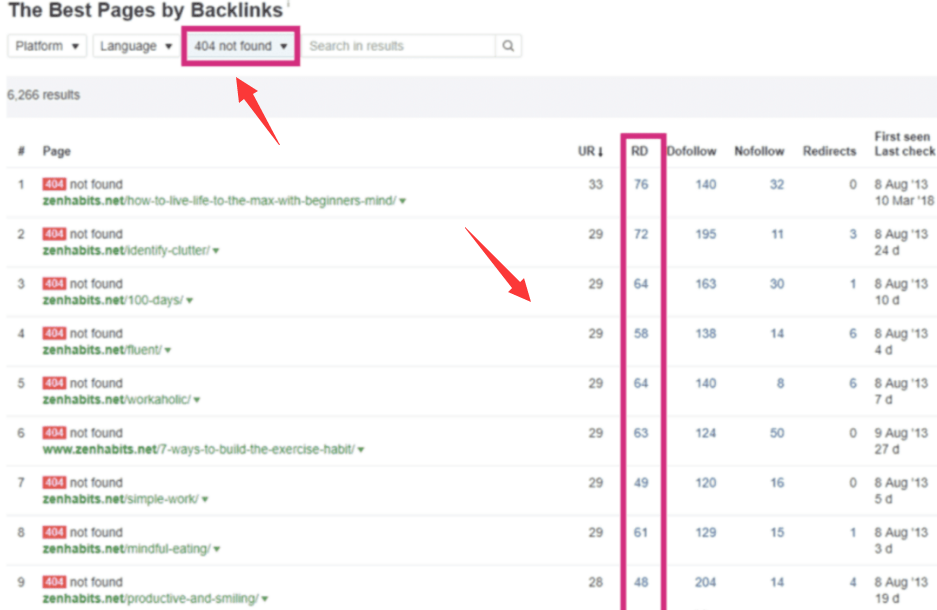Click the search magnifier icon
937x610 pixels.
coord(508,46)
